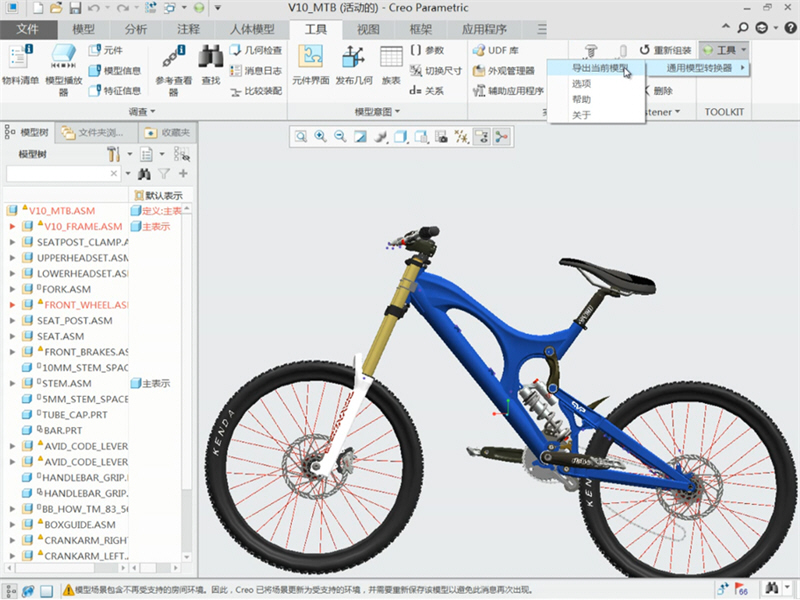This screenshot has height=600, width=800.
Task: Open the d= 关系 relations editor
Action: (x=427, y=91)
